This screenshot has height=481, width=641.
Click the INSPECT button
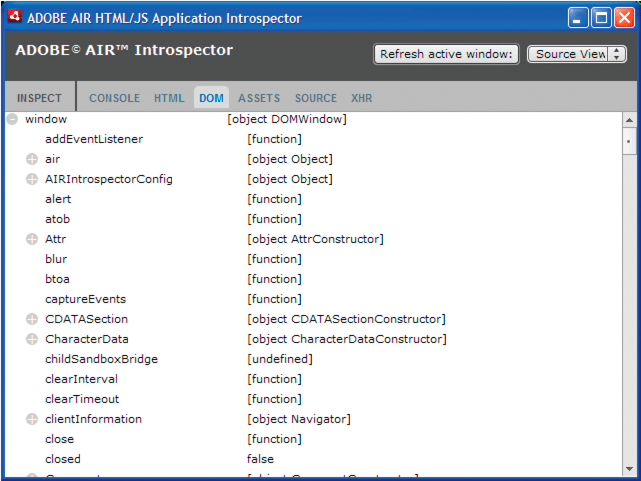coord(39,98)
